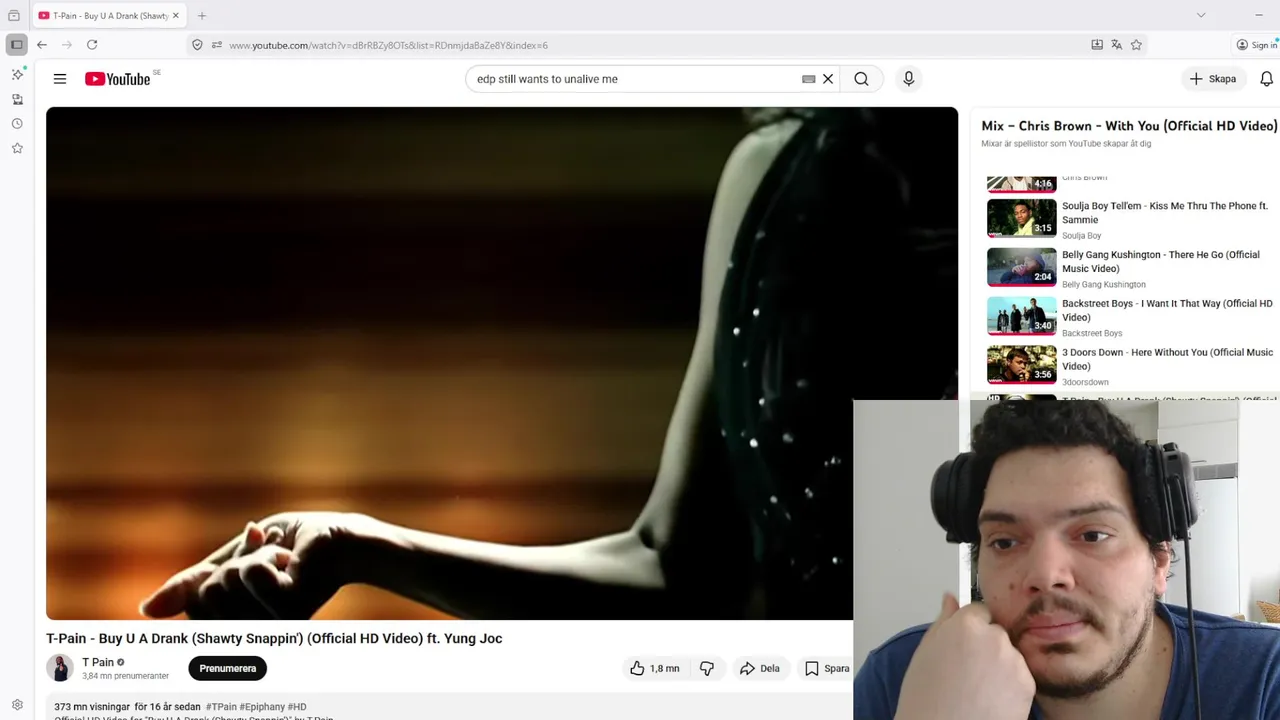The width and height of the screenshot is (1280, 720).
Task: Toggle the browser sidebar panel button
Action: pos(16,45)
